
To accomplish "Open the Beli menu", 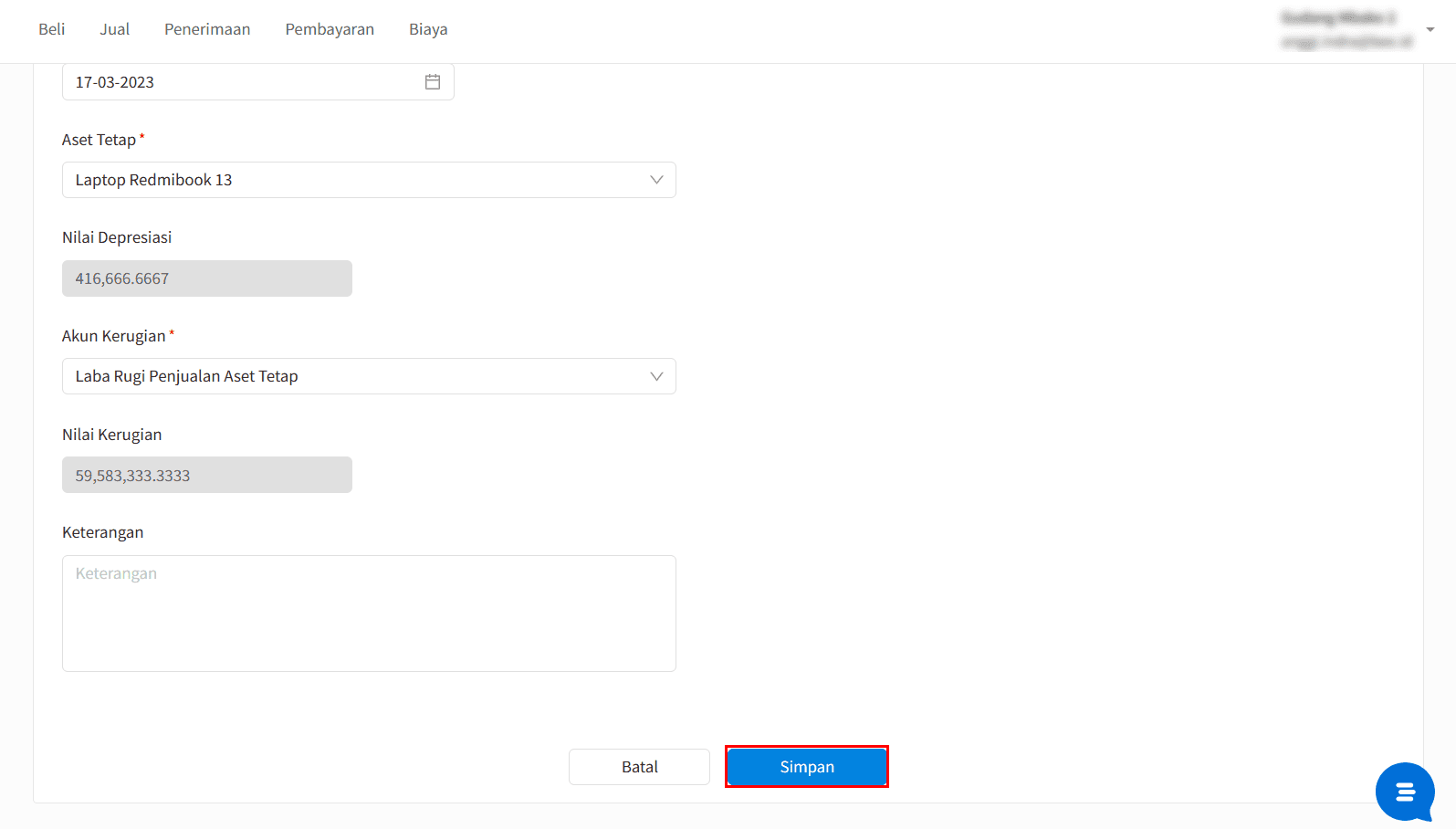I will point(51,29).
